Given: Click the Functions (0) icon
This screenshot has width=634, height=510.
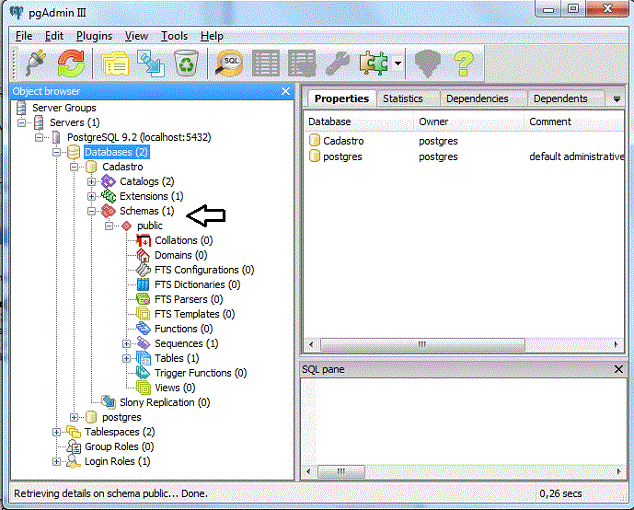Looking at the screenshot, I should point(144,329).
